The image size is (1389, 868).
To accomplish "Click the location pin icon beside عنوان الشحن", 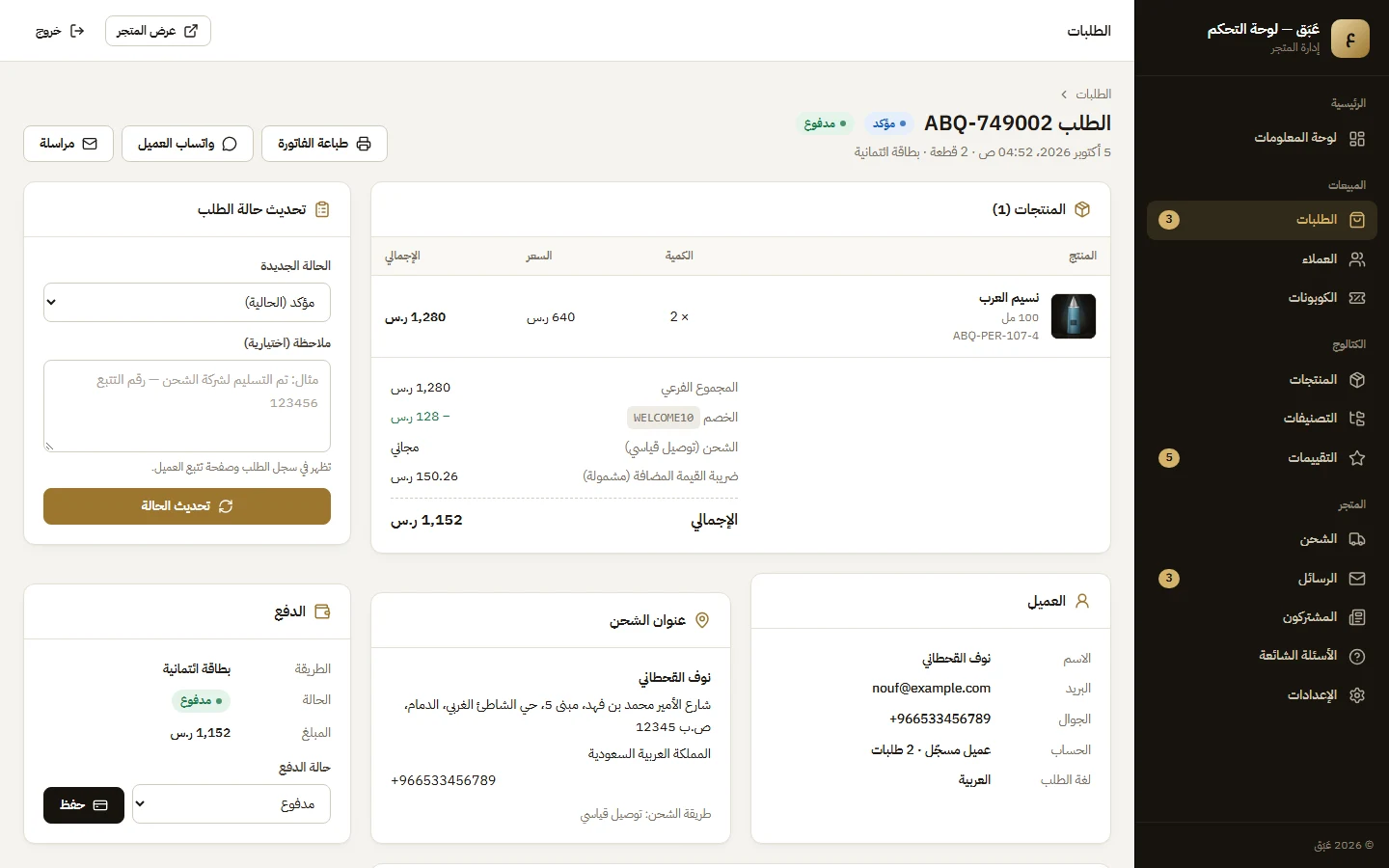I will click(702, 620).
